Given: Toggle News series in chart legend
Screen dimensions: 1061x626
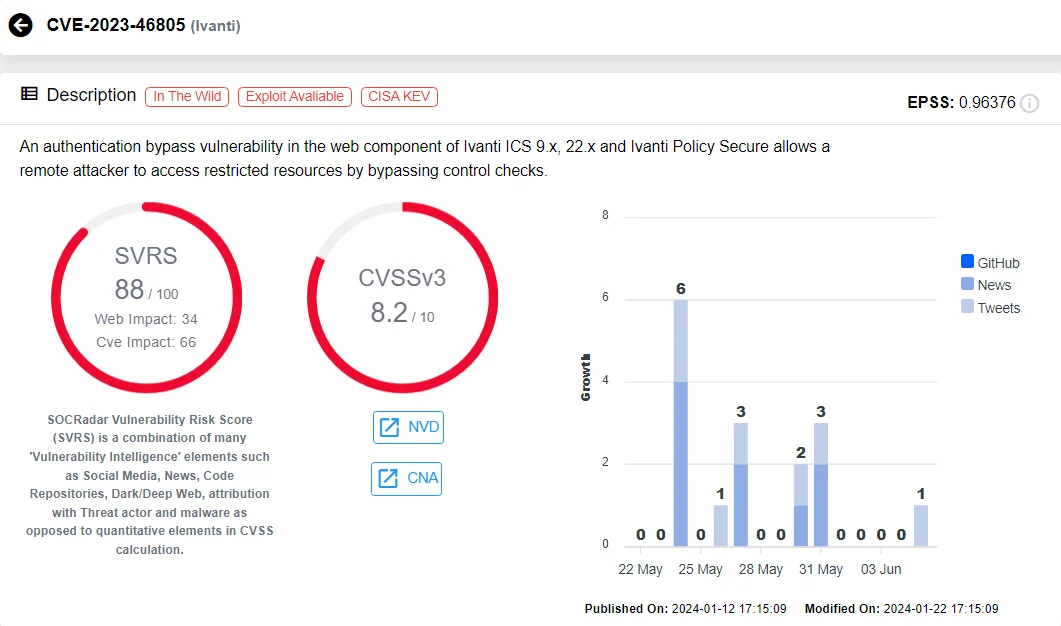Looking at the screenshot, I should tap(986, 285).
